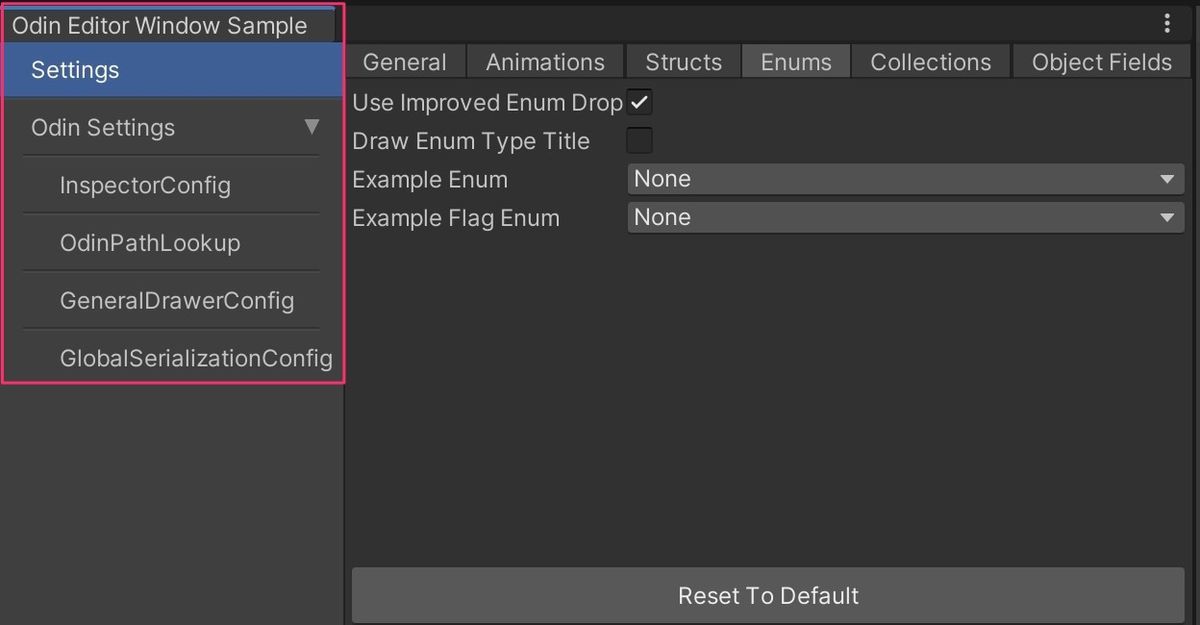The image size is (1200, 625).
Task: Open the window kebab options menu
Action: pos(1167,24)
